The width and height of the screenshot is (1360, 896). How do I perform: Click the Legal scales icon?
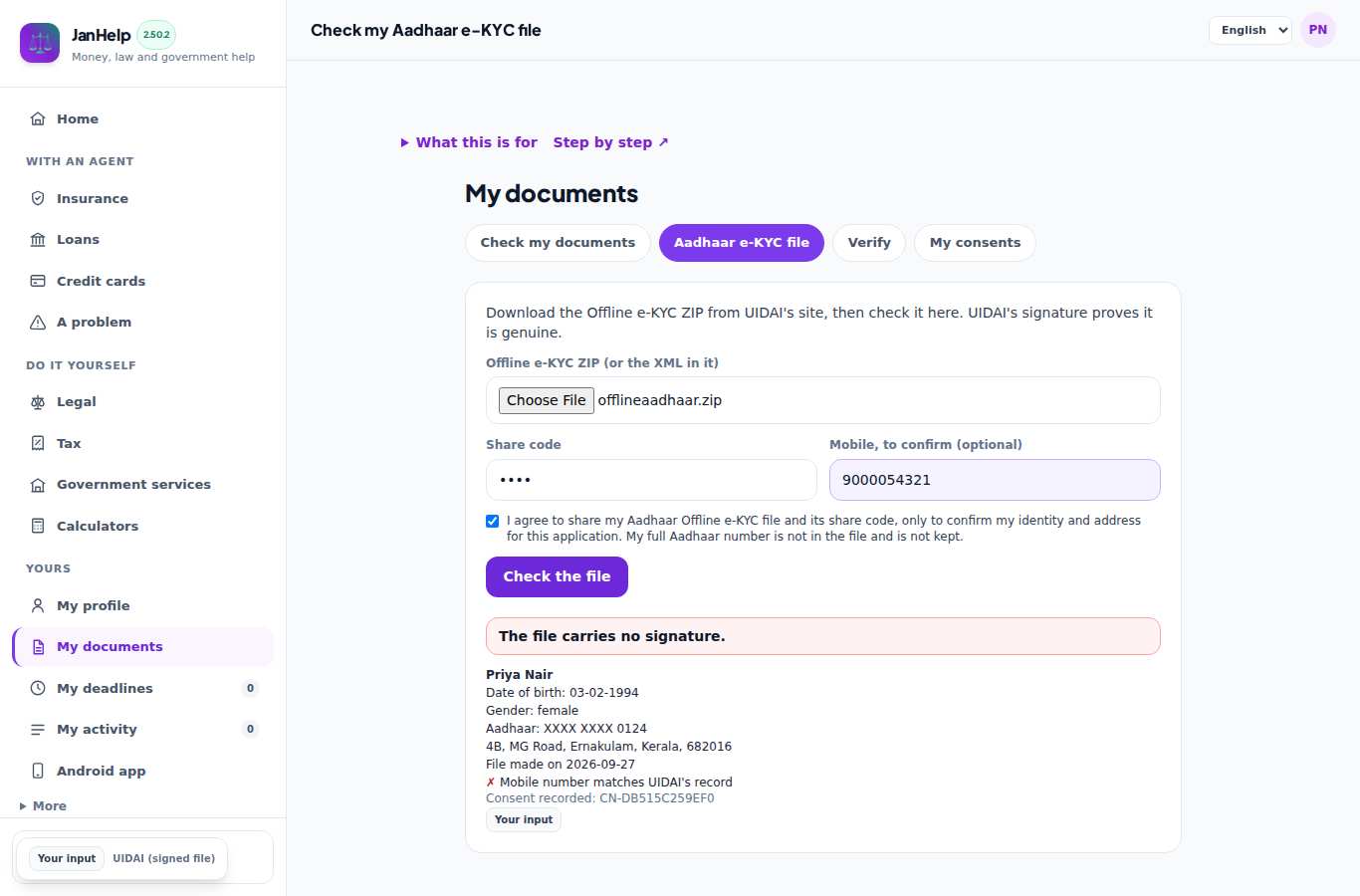38,401
